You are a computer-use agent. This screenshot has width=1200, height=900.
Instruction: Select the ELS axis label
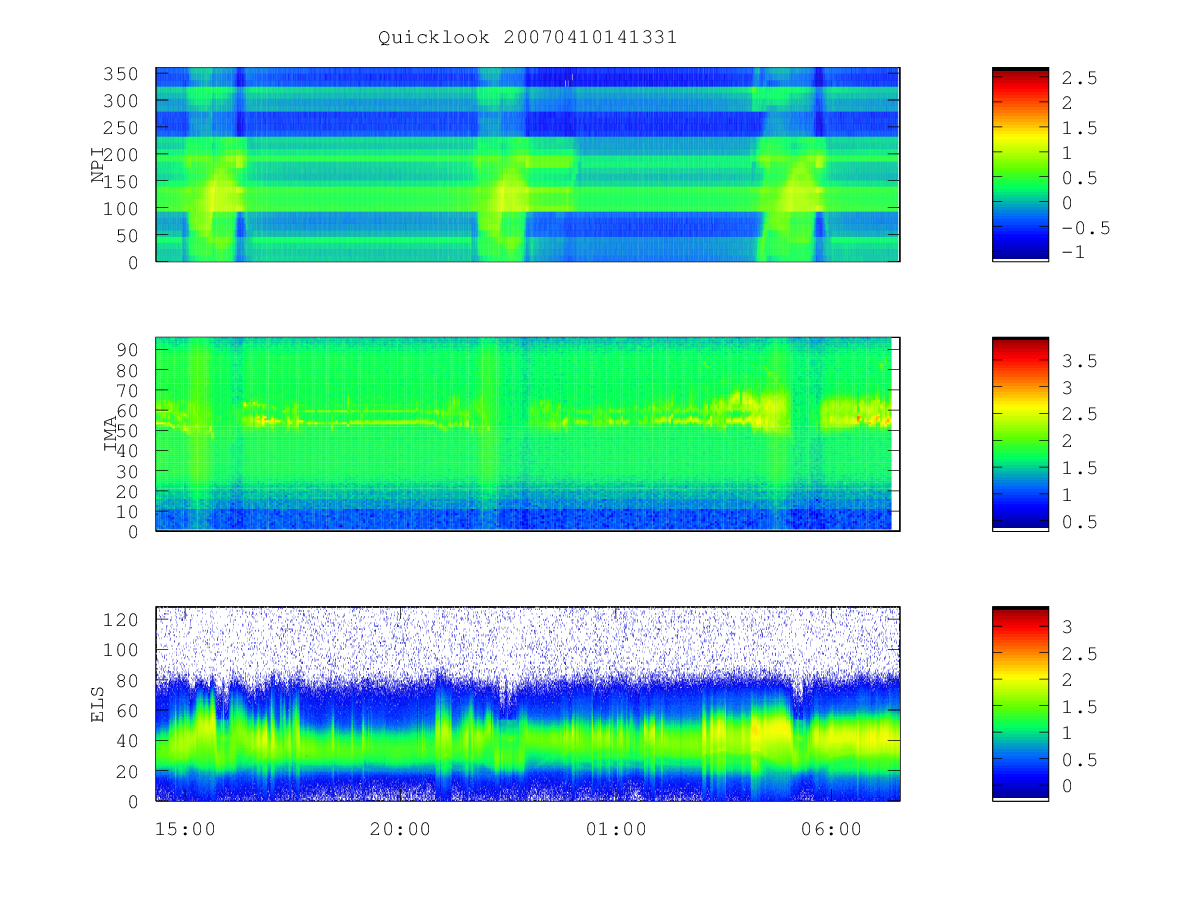[x=98, y=704]
